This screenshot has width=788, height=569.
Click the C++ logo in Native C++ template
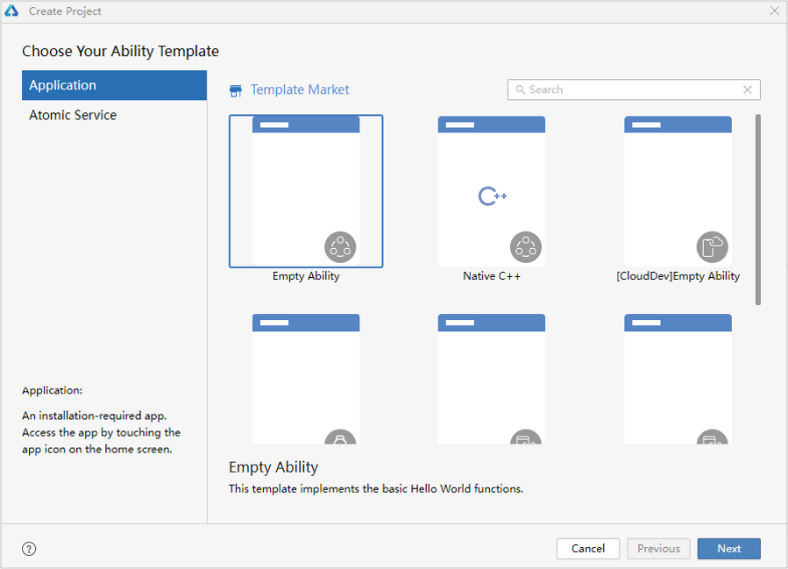pos(492,196)
